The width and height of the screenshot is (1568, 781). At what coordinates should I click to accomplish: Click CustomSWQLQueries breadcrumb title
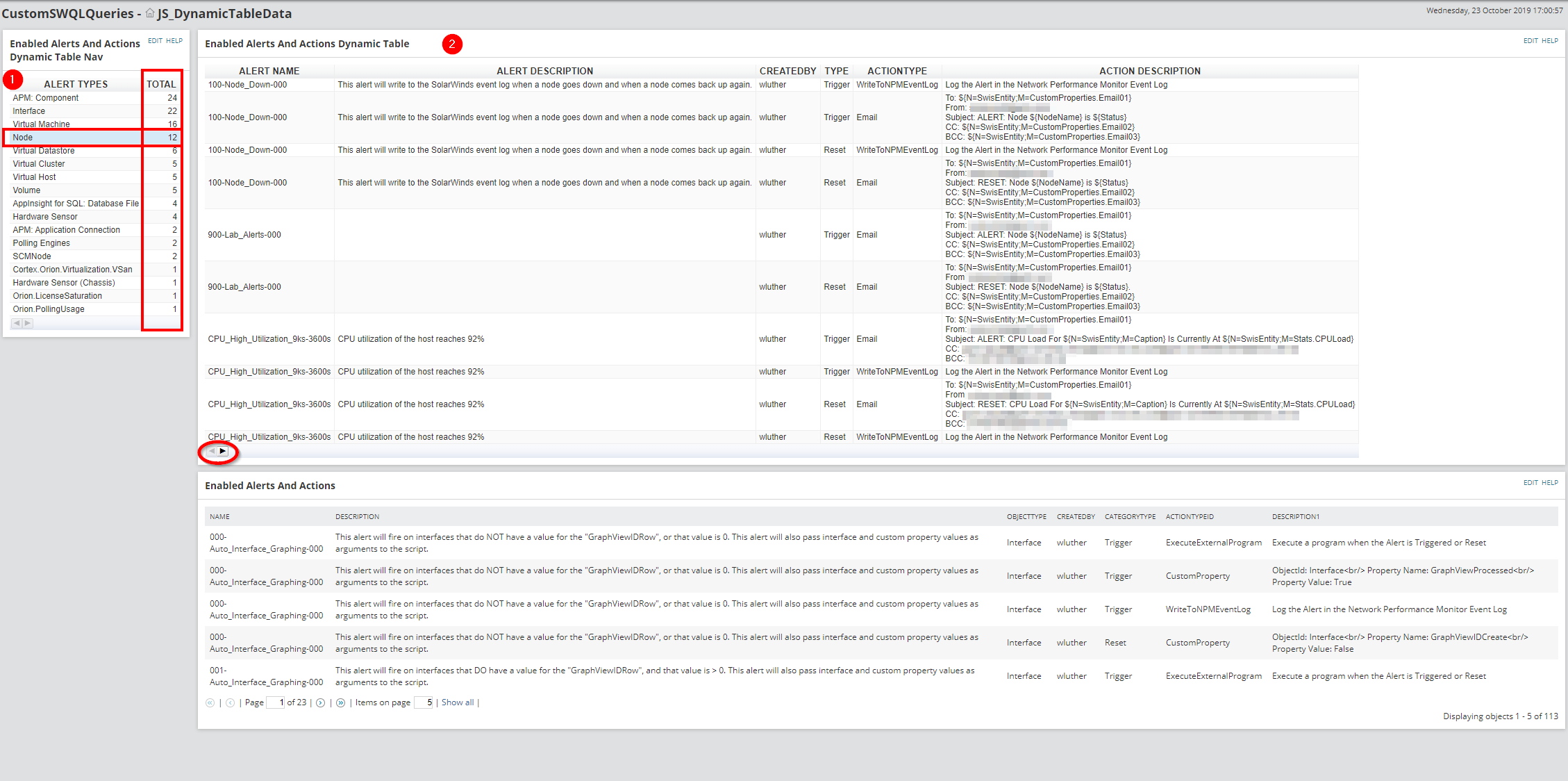tap(67, 13)
